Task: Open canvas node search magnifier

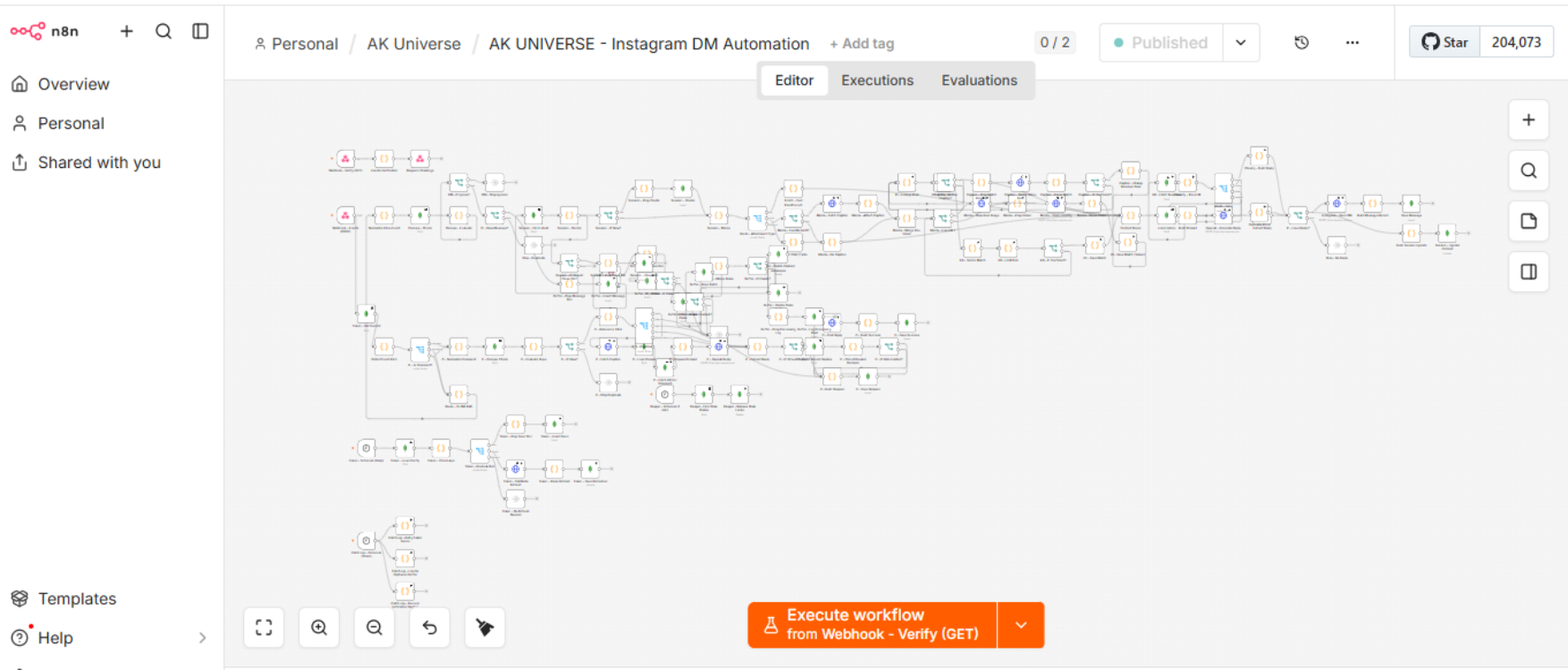Action: click(1529, 171)
